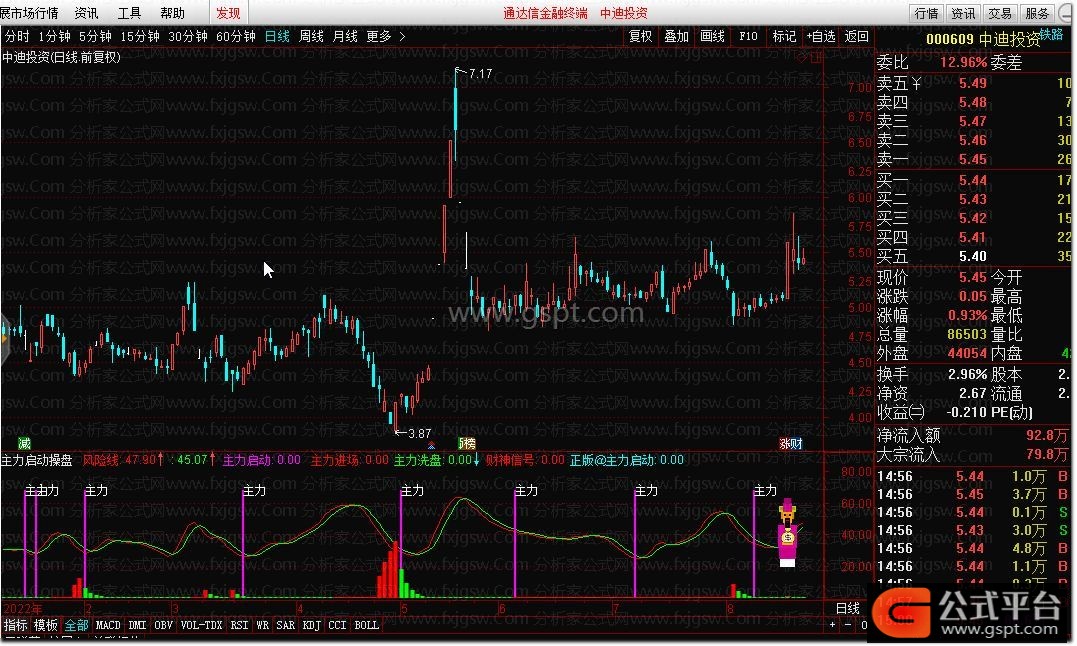
Task: Open the 帮助 menu
Action: (172, 13)
